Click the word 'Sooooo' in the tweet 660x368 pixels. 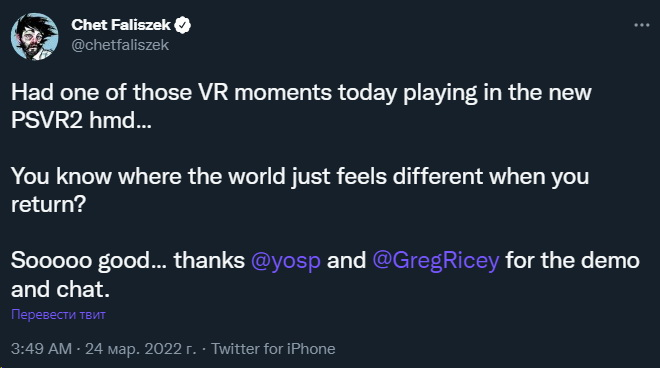pyautogui.click(x=51, y=260)
